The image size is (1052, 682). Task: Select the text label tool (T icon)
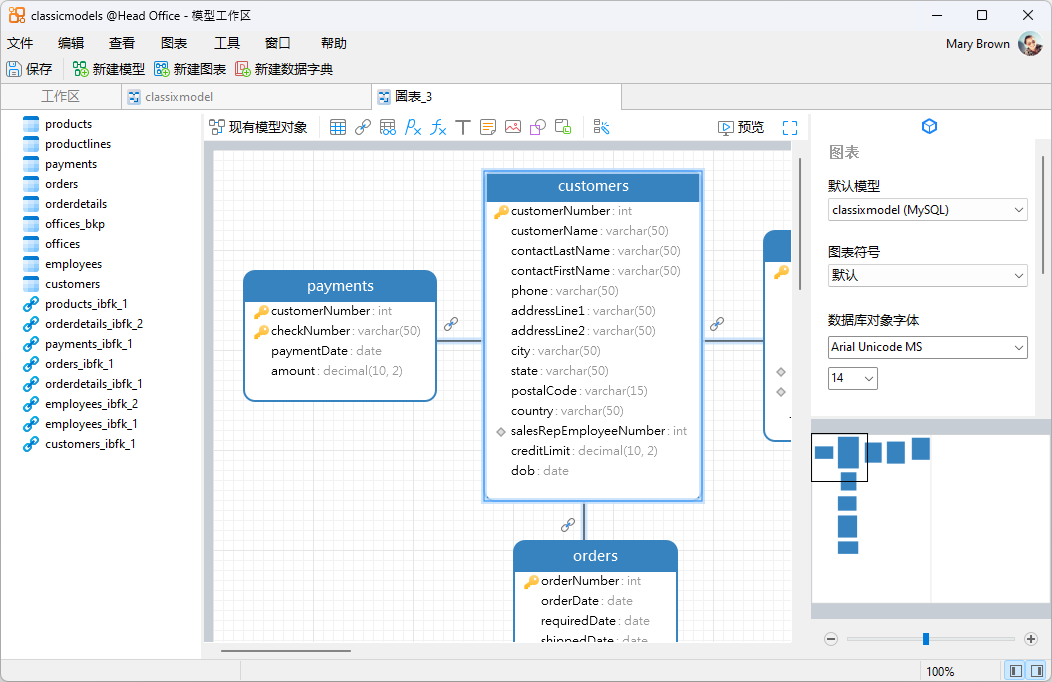click(463, 127)
